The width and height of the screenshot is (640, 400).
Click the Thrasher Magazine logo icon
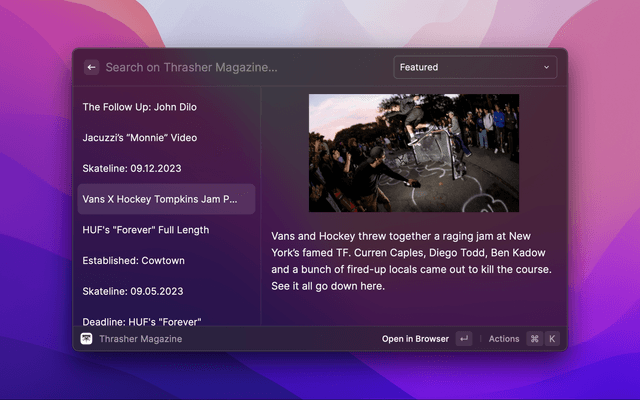pos(87,339)
